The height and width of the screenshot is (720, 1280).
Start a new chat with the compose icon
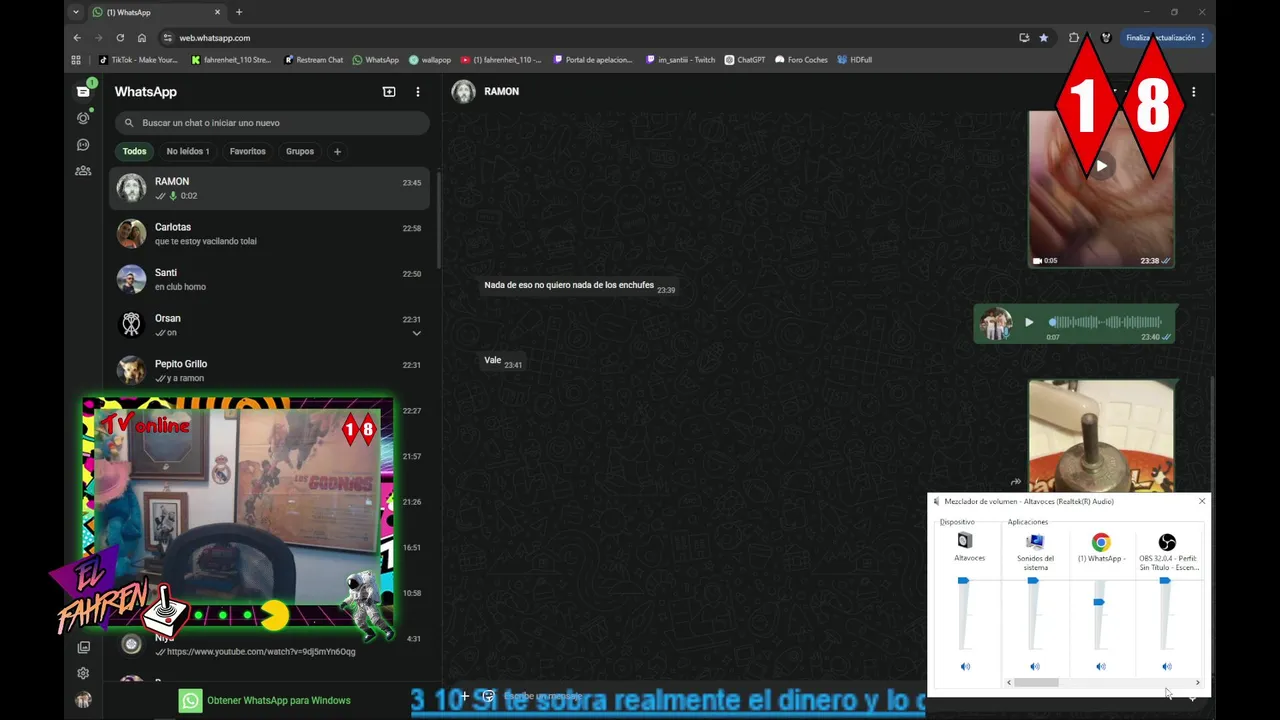(389, 91)
